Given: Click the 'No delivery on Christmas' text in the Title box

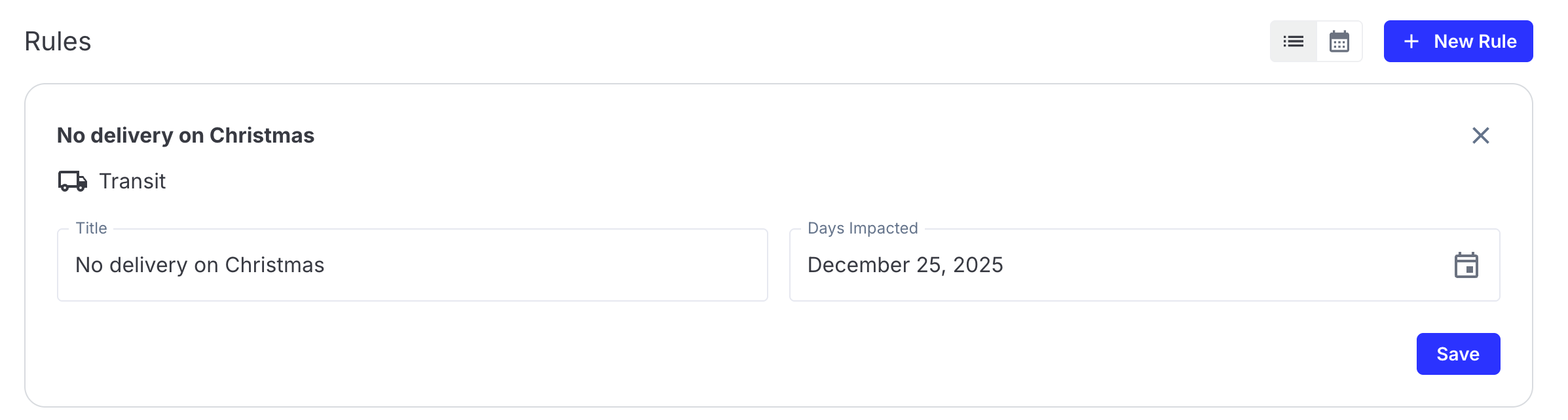Looking at the screenshot, I should coord(200,265).
